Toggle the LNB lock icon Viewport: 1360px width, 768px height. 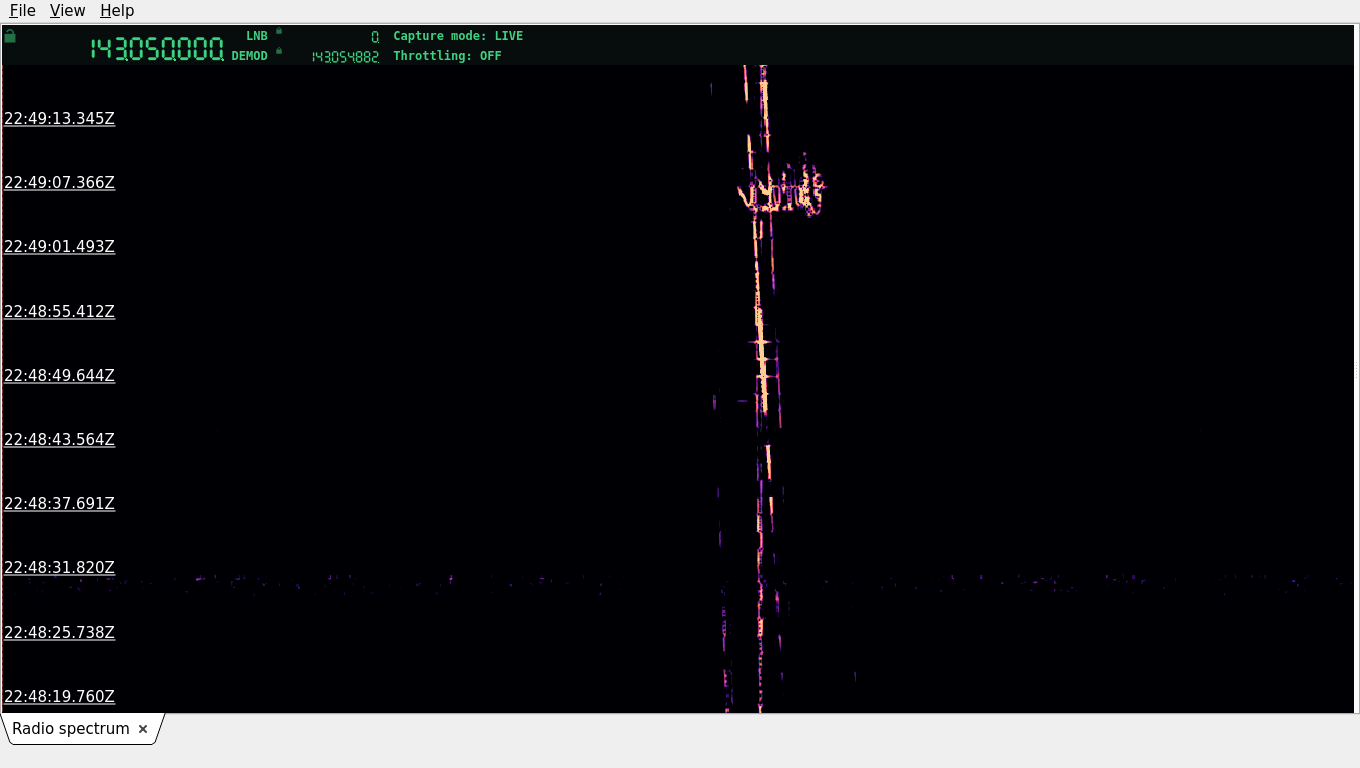(x=279, y=31)
